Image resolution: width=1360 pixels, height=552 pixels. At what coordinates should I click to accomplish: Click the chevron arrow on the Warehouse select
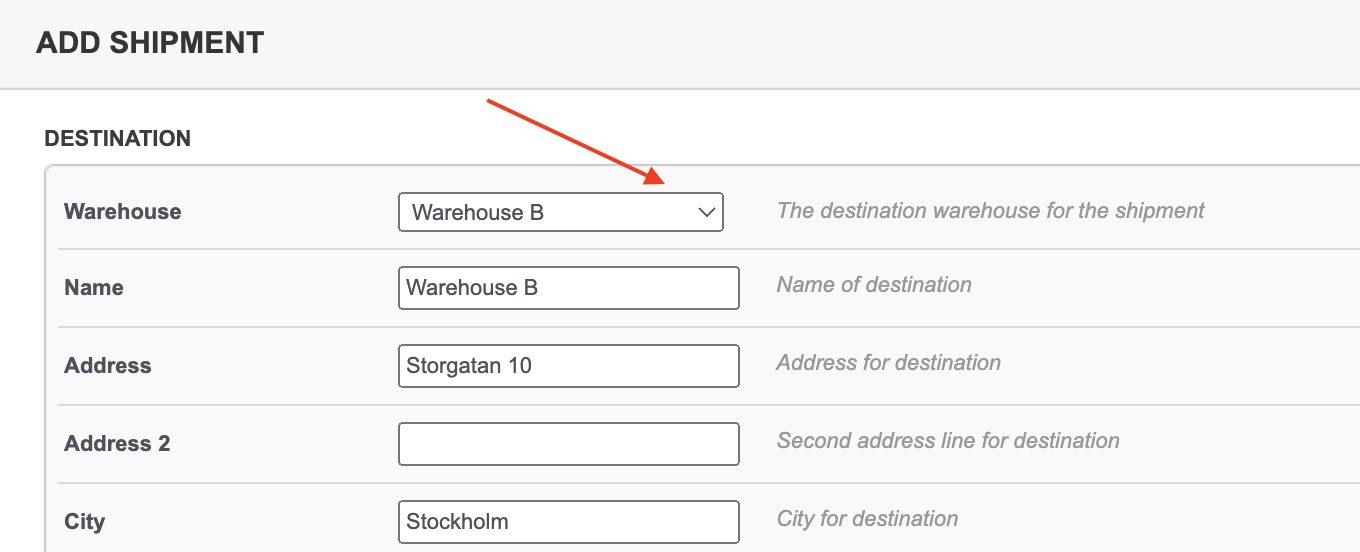[706, 212]
